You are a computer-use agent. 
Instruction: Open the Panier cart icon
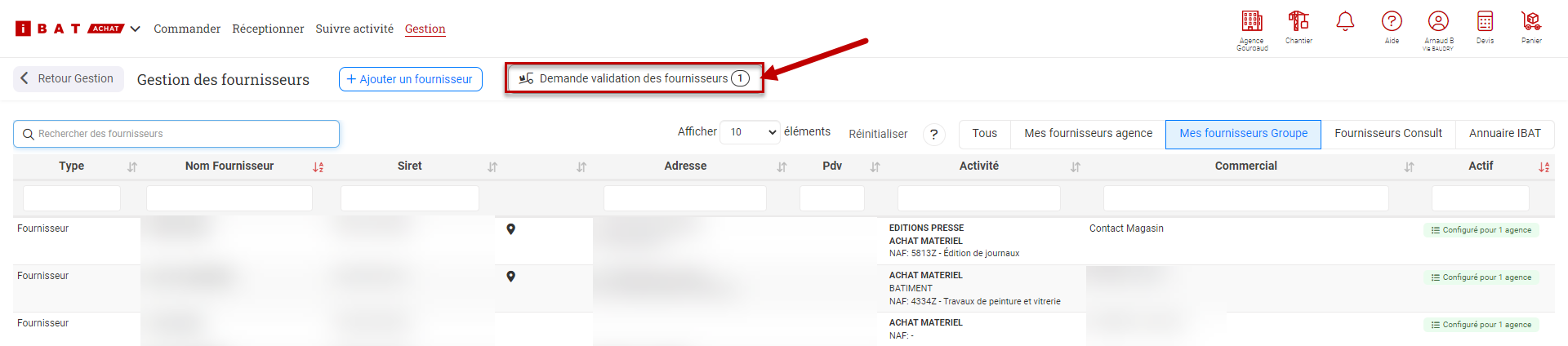(1531, 21)
